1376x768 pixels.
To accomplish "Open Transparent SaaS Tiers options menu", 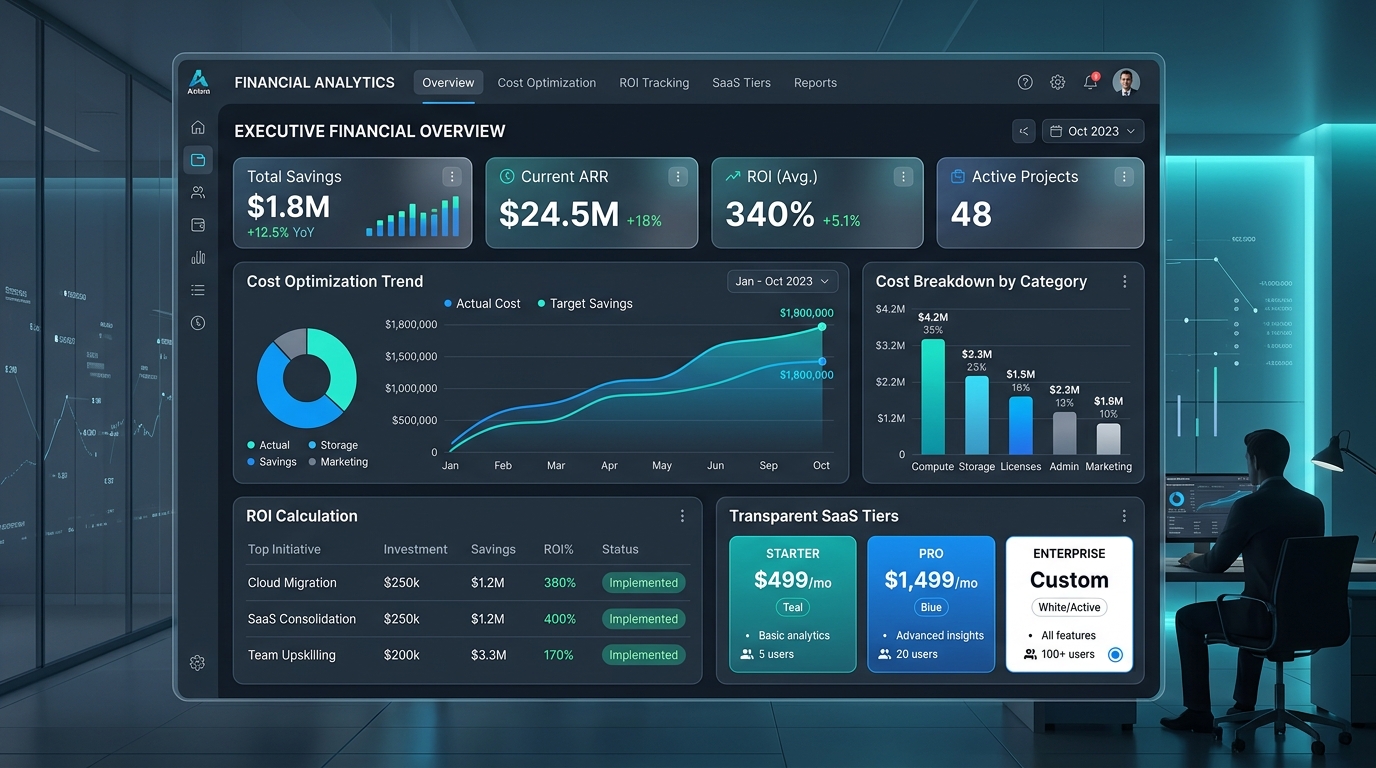I will 1124,516.
